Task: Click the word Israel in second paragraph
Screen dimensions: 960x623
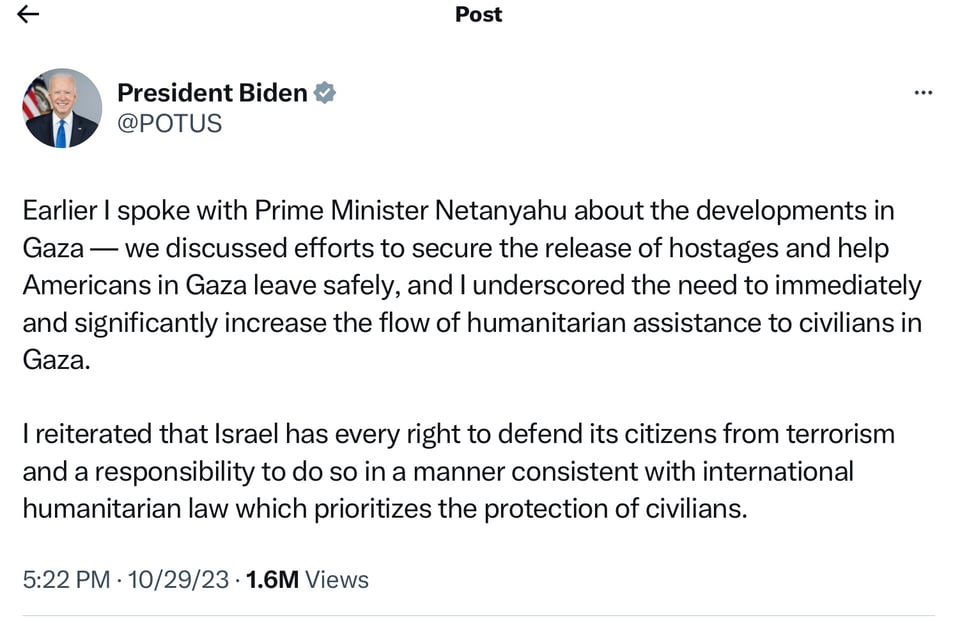Action: 246,434
